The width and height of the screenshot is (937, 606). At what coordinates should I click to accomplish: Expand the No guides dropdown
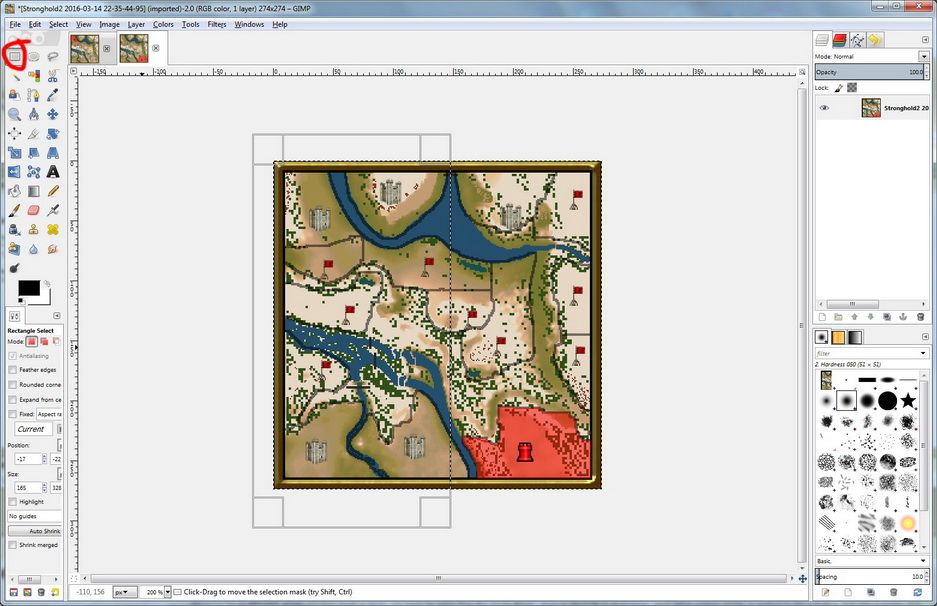[35, 516]
